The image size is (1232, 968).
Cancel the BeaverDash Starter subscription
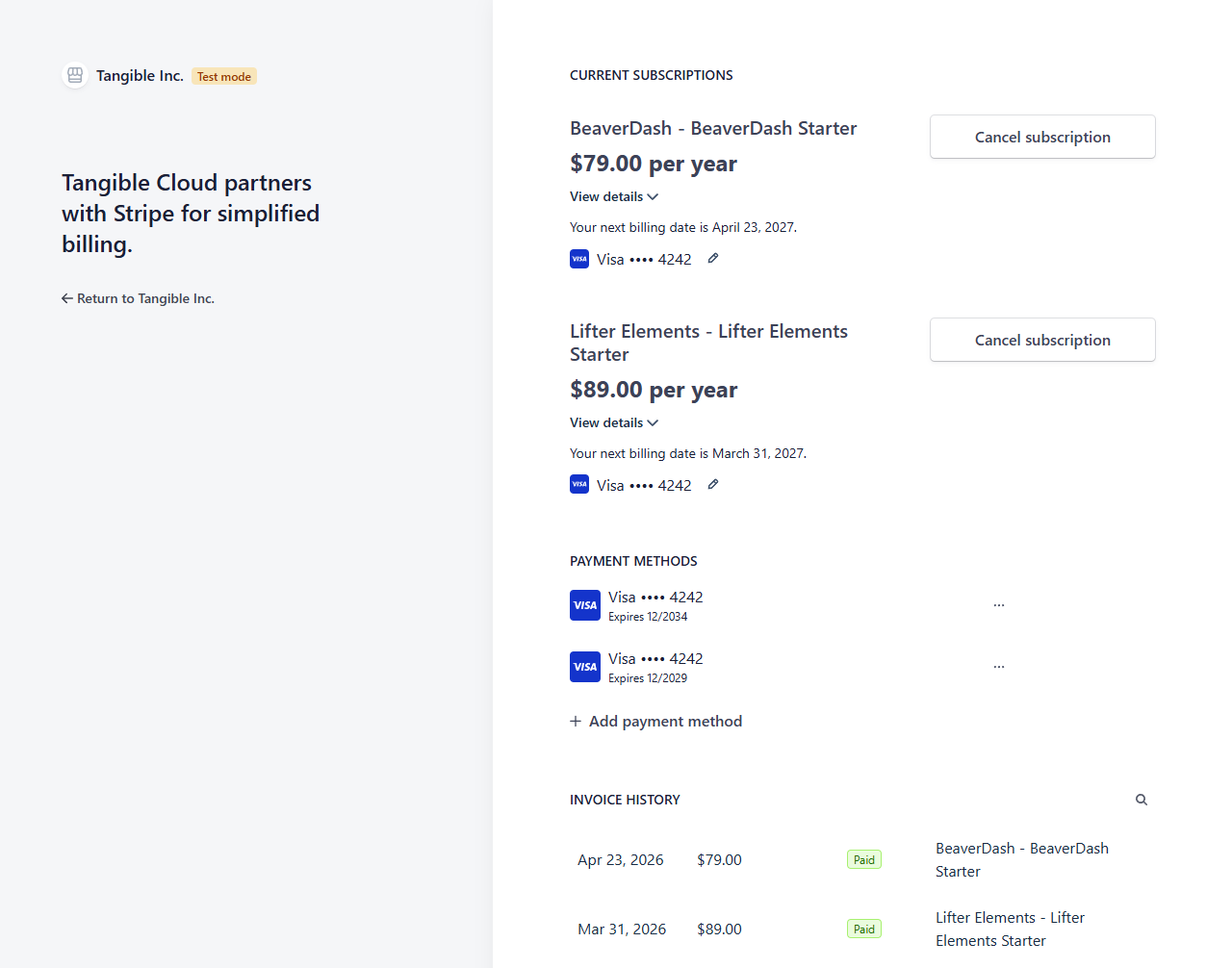[1042, 137]
